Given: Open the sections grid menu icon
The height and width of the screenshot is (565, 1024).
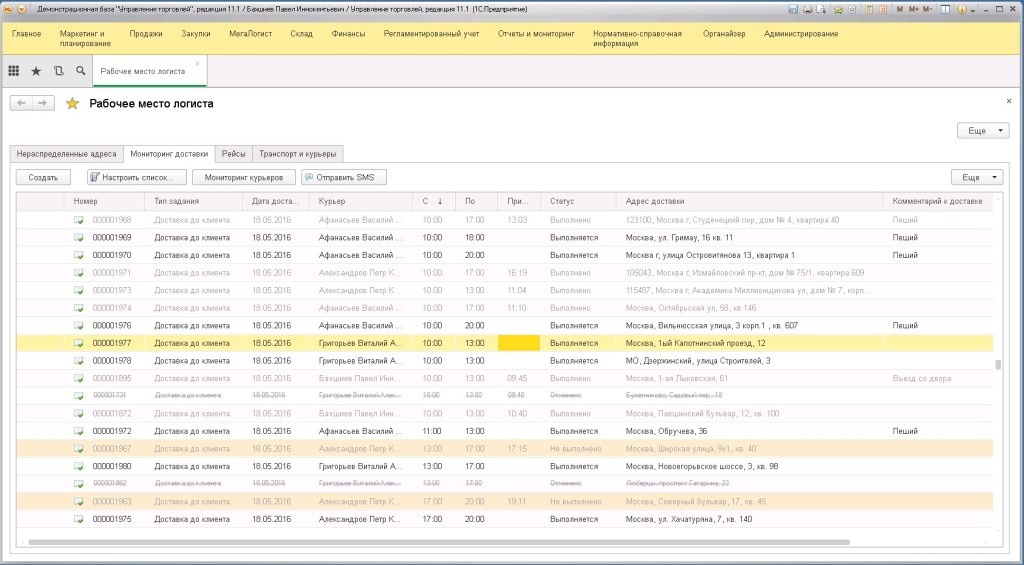Looking at the screenshot, I should click(x=14, y=71).
